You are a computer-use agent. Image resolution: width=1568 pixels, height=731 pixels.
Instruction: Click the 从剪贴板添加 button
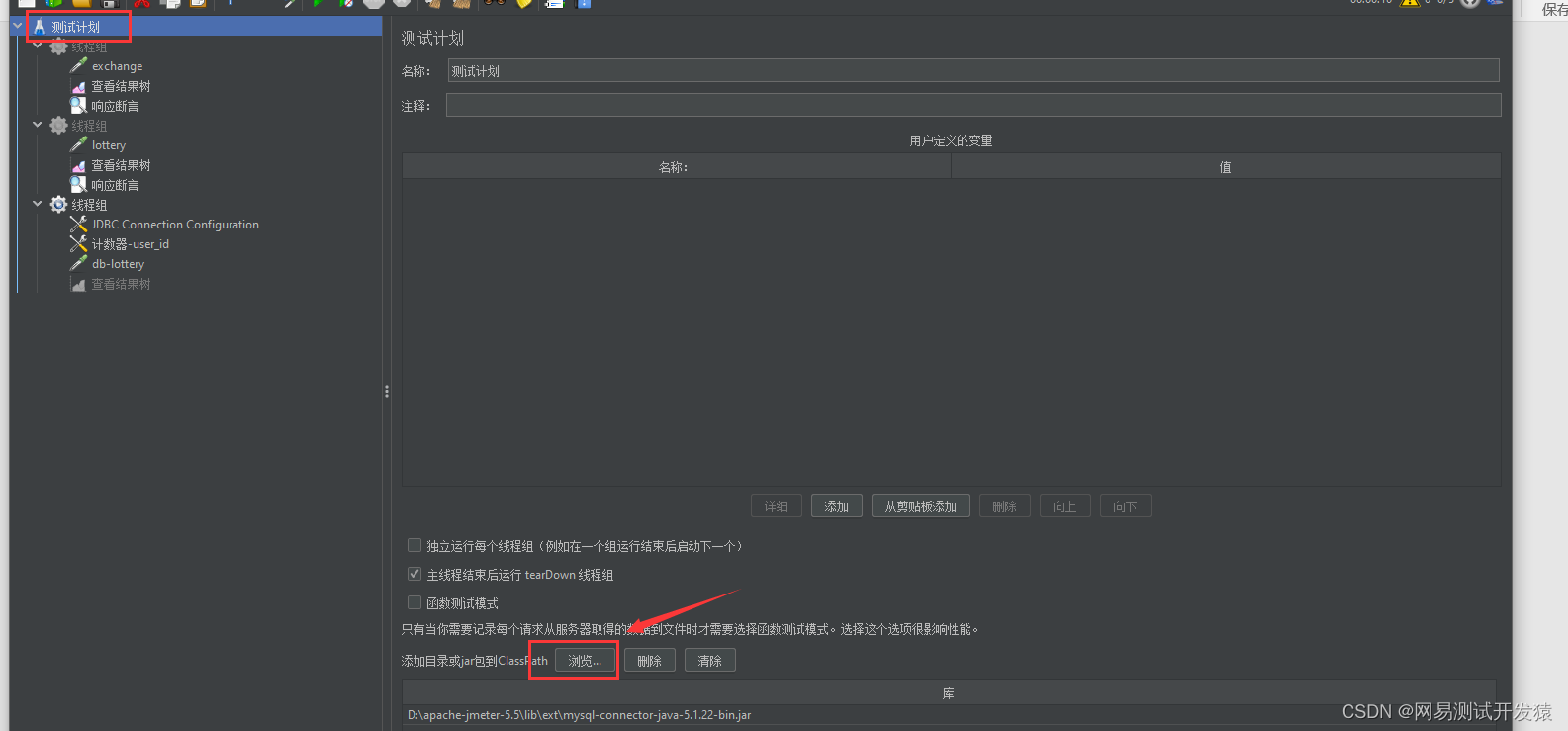[921, 506]
